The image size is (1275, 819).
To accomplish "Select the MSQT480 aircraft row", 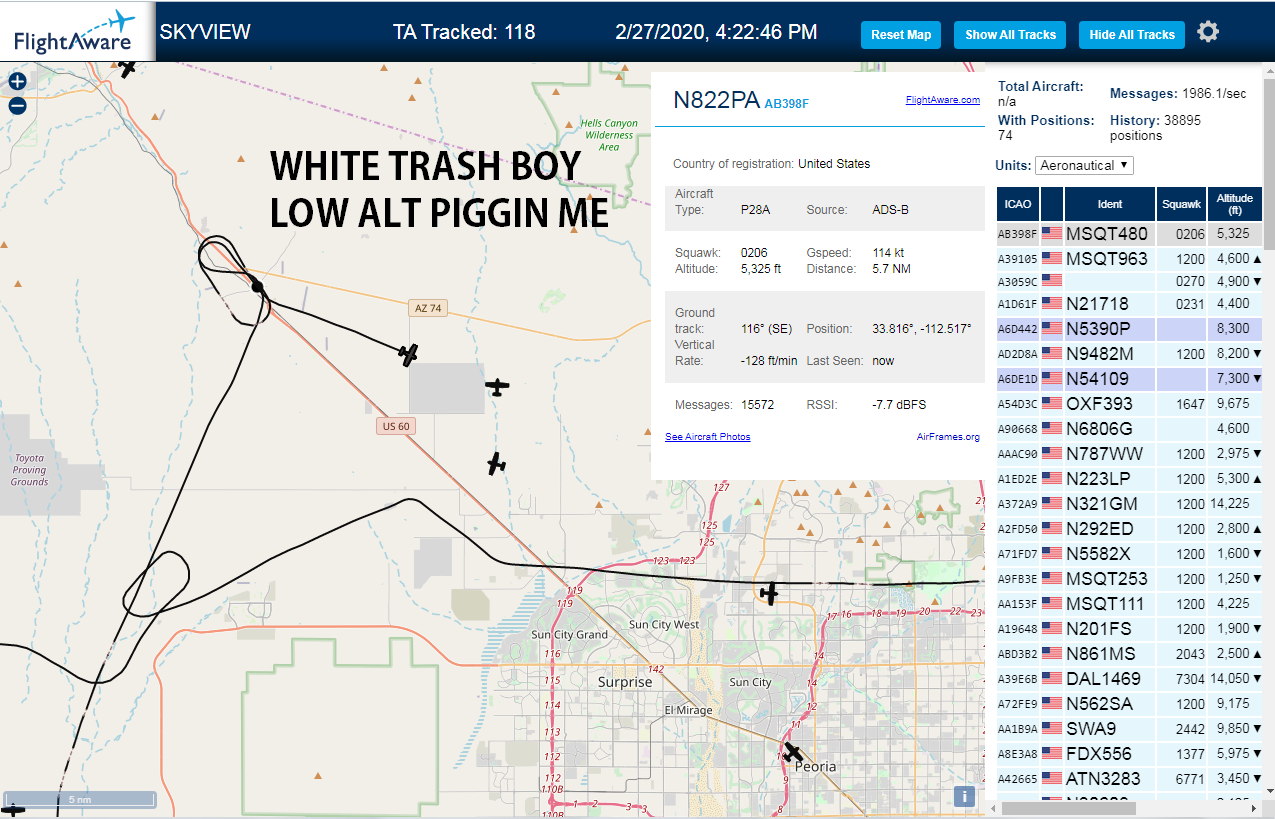I will click(1130, 234).
